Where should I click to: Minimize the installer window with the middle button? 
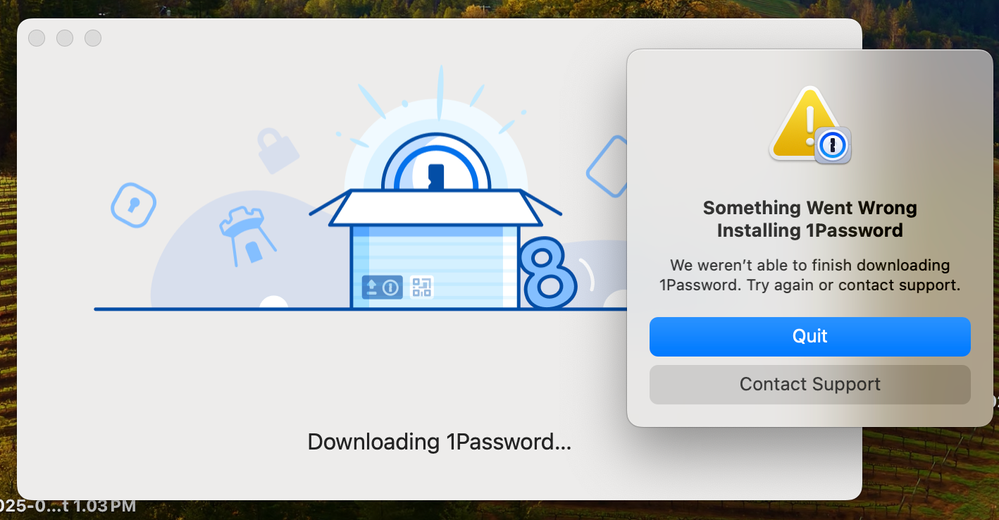click(x=65, y=38)
